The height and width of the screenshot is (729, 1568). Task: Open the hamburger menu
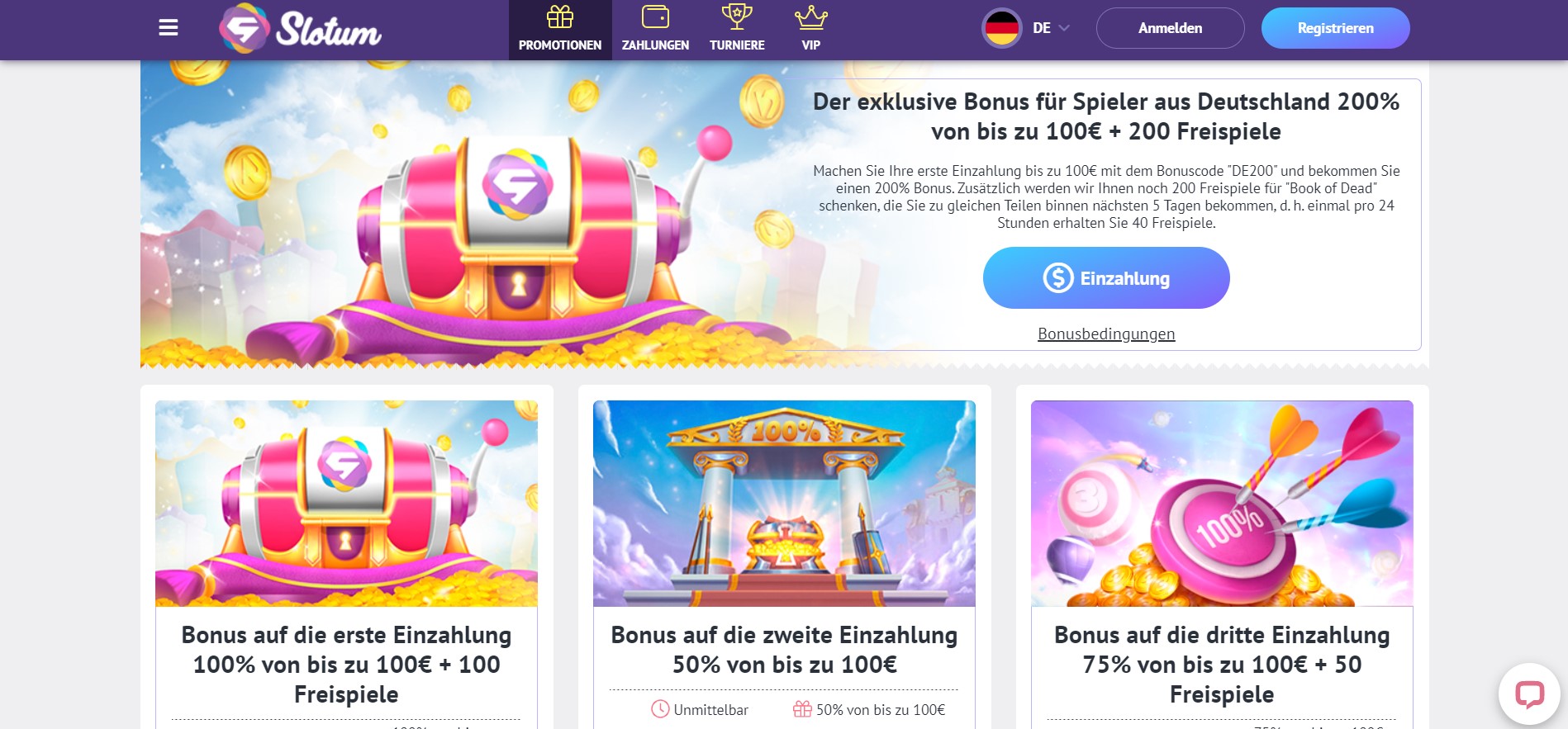pyautogui.click(x=169, y=28)
